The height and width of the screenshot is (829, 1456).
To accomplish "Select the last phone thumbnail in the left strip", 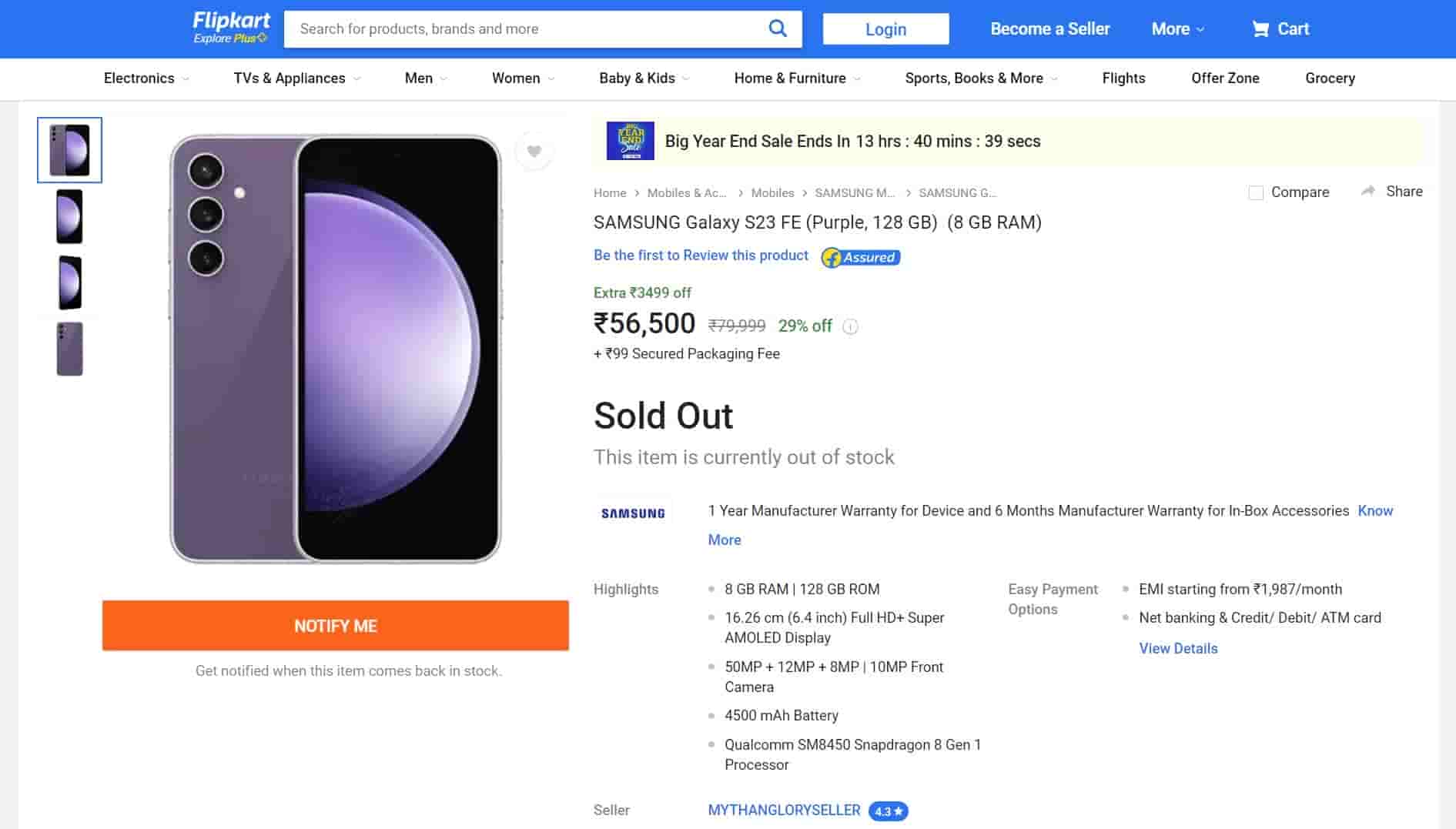I will click(x=69, y=348).
